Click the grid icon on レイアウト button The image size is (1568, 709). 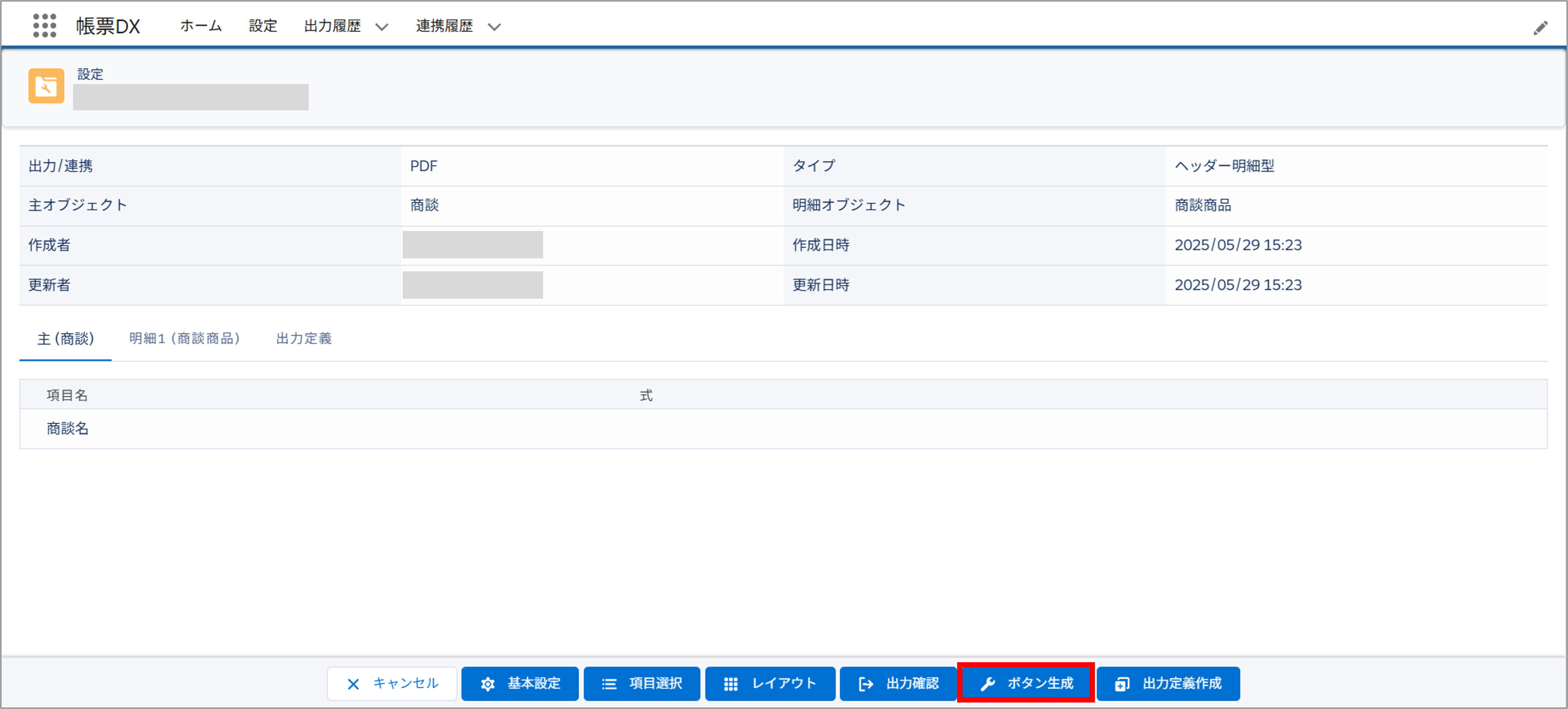point(730,684)
